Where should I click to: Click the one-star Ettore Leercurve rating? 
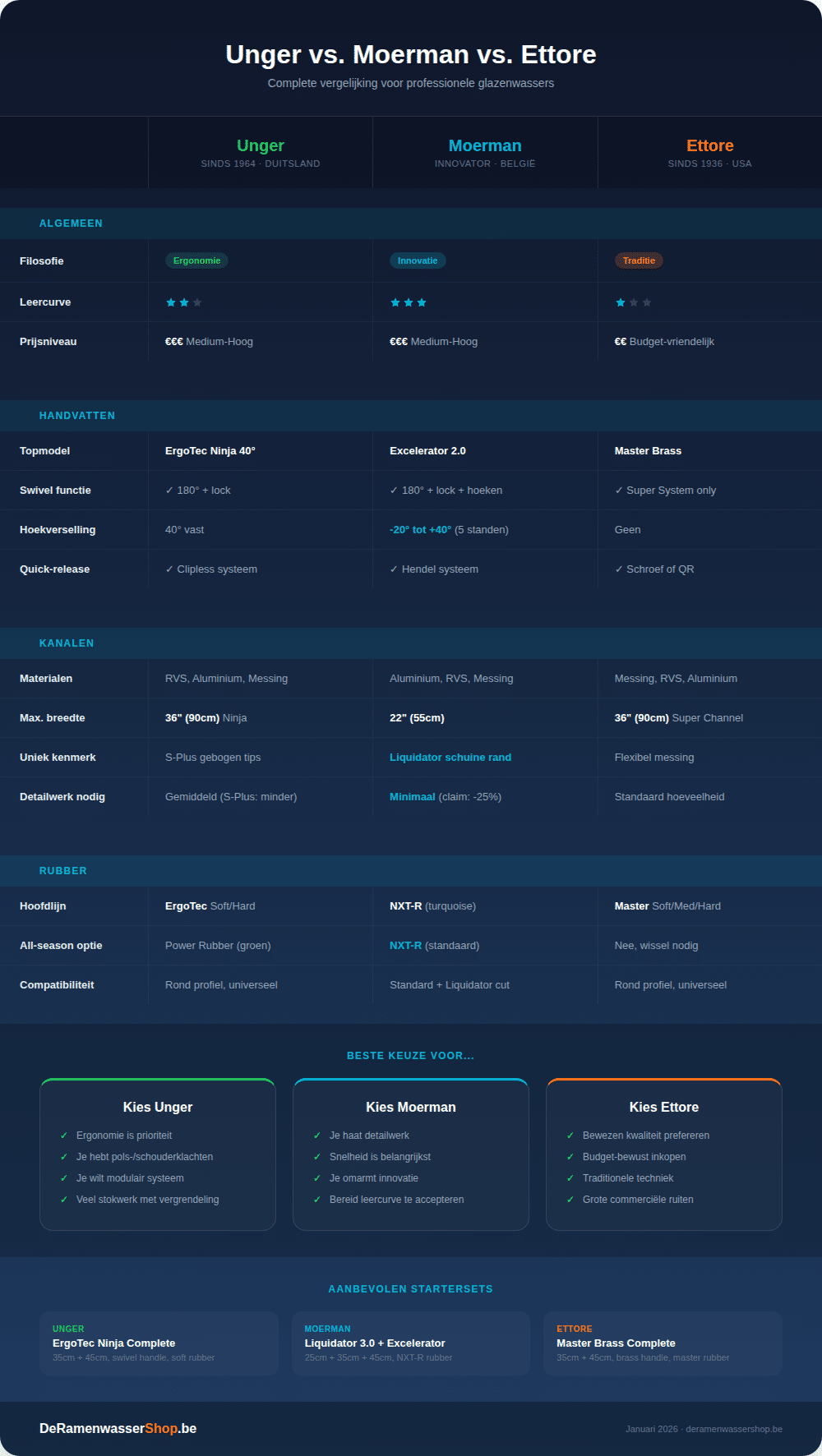(633, 302)
